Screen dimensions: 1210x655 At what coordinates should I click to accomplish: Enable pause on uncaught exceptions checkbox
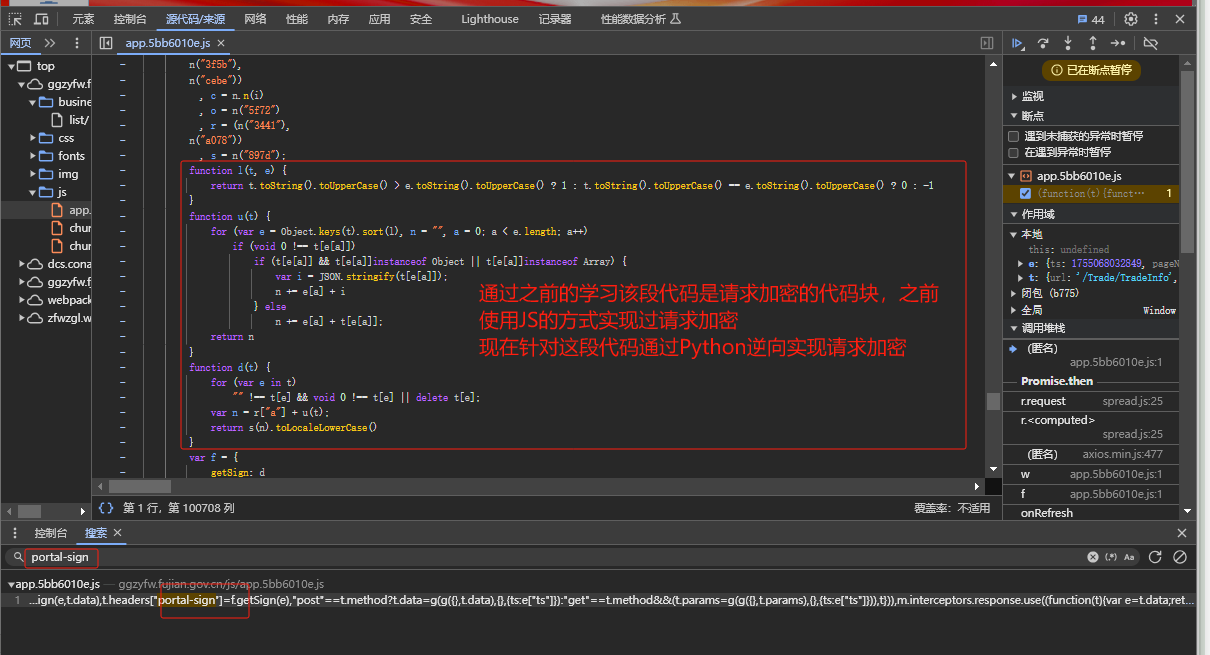[x=1014, y=136]
